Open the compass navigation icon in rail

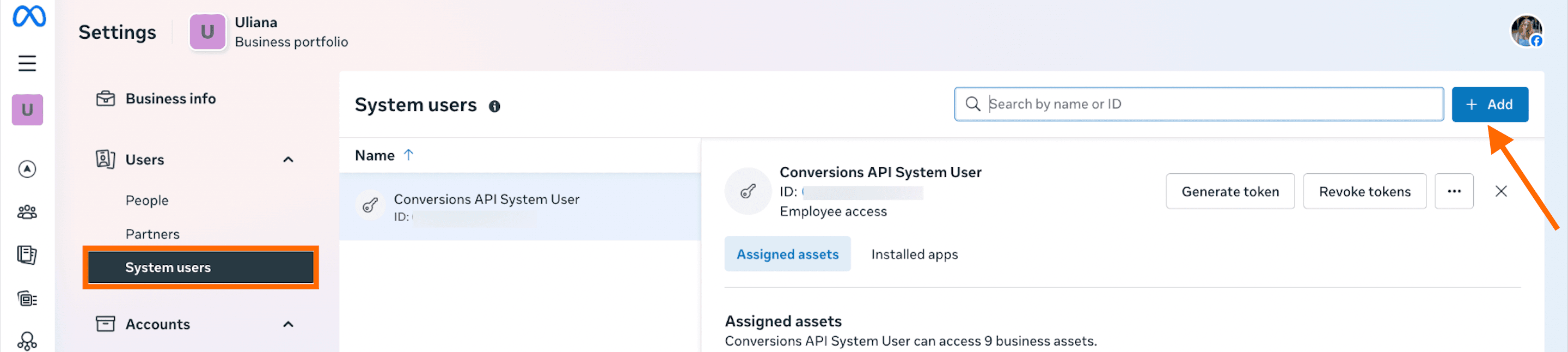click(27, 169)
